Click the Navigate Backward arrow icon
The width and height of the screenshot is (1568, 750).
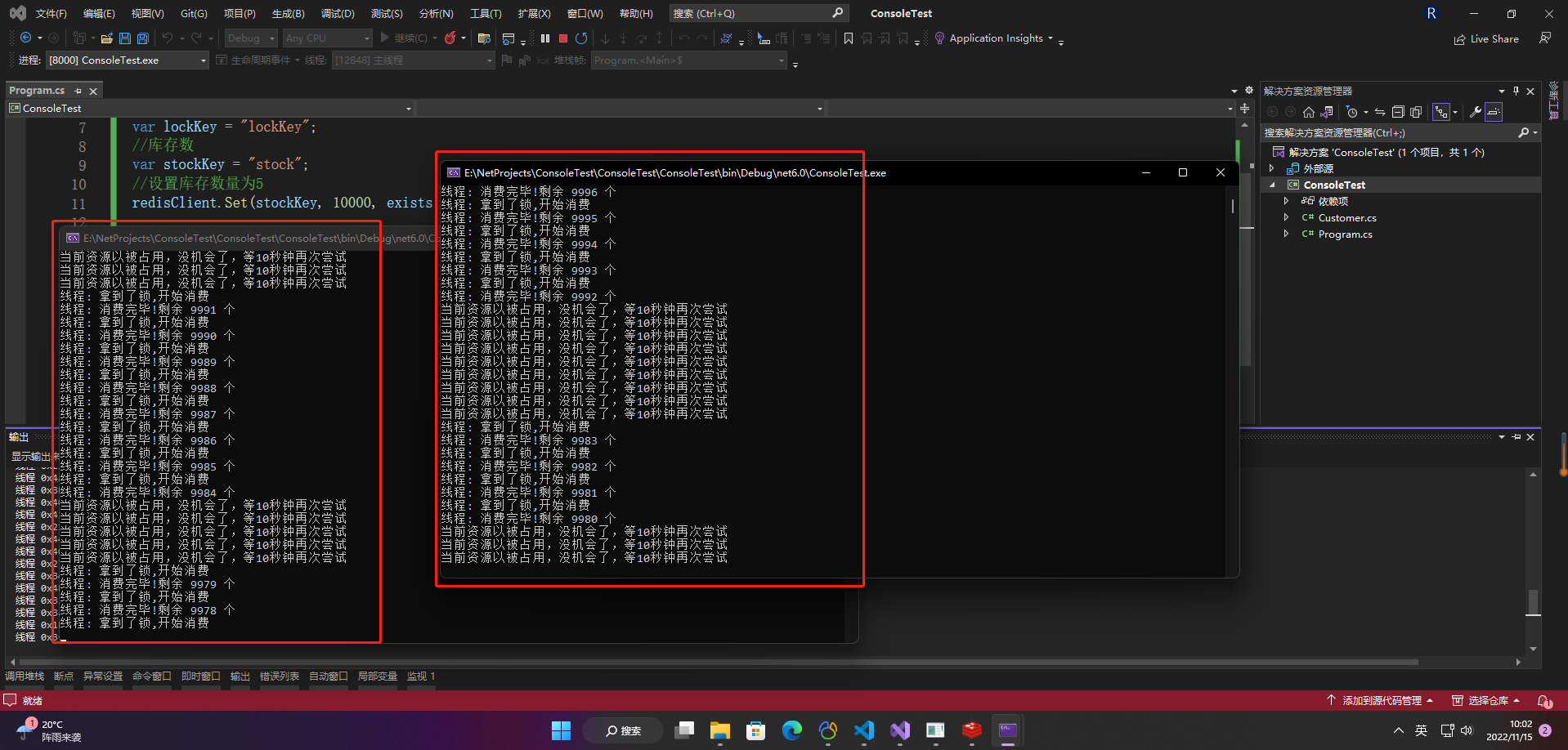pos(25,38)
